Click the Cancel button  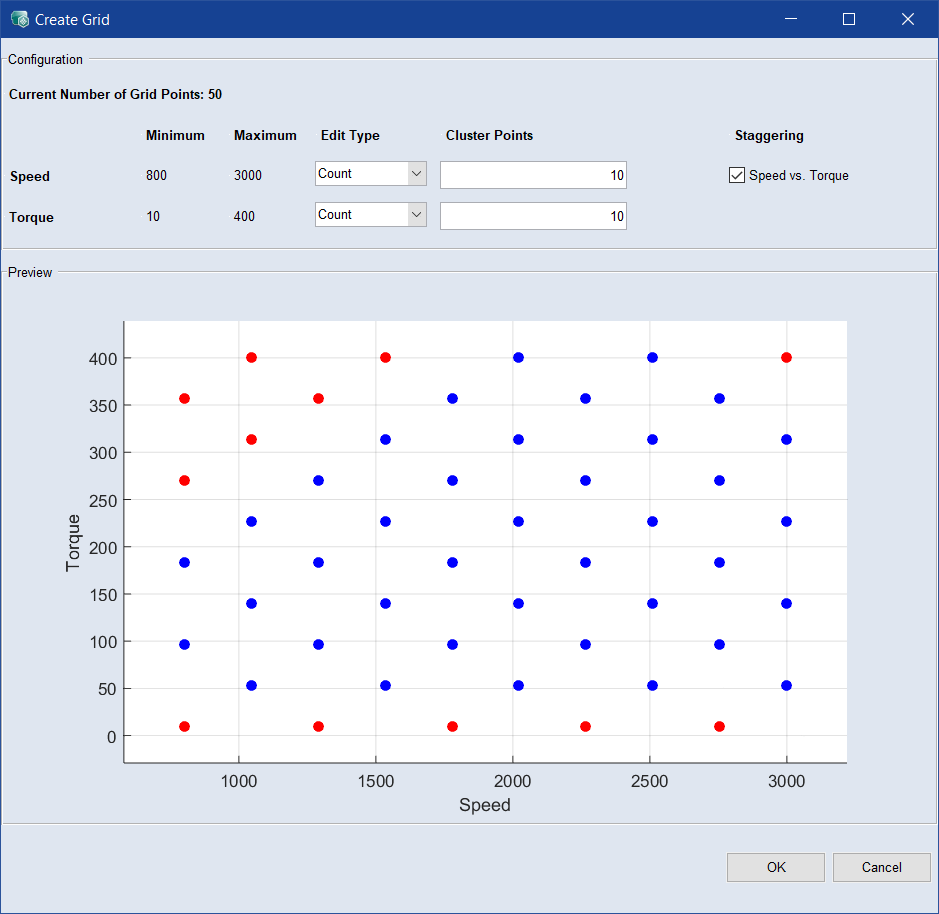click(881, 867)
